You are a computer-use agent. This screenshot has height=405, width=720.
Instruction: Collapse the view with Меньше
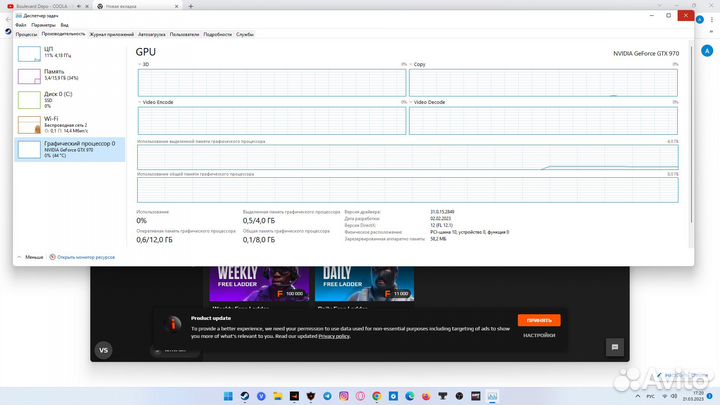click(30, 257)
